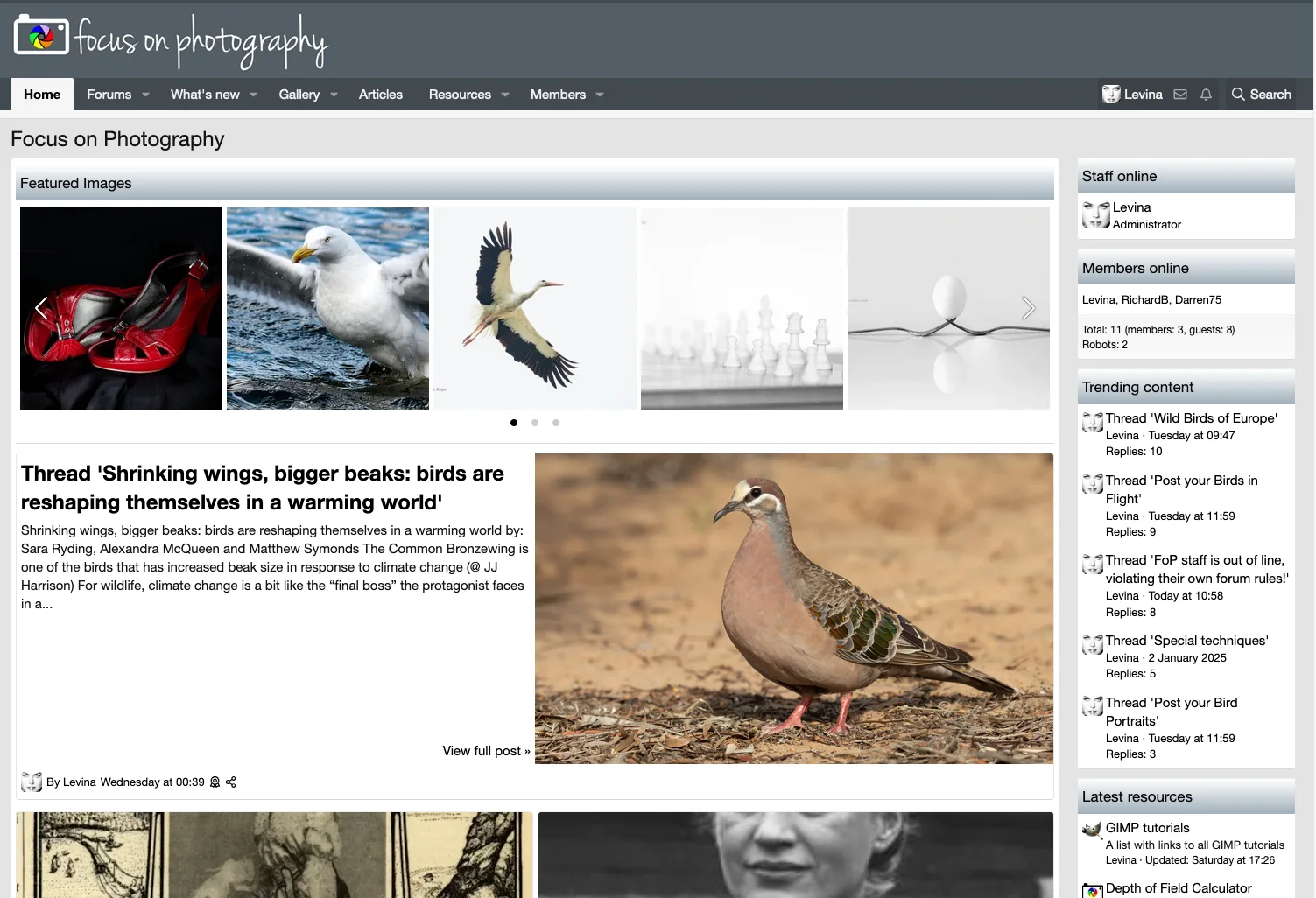Expand the Gallery dropdown arrow
This screenshot has width=1316, height=898.
pyautogui.click(x=334, y=95)
